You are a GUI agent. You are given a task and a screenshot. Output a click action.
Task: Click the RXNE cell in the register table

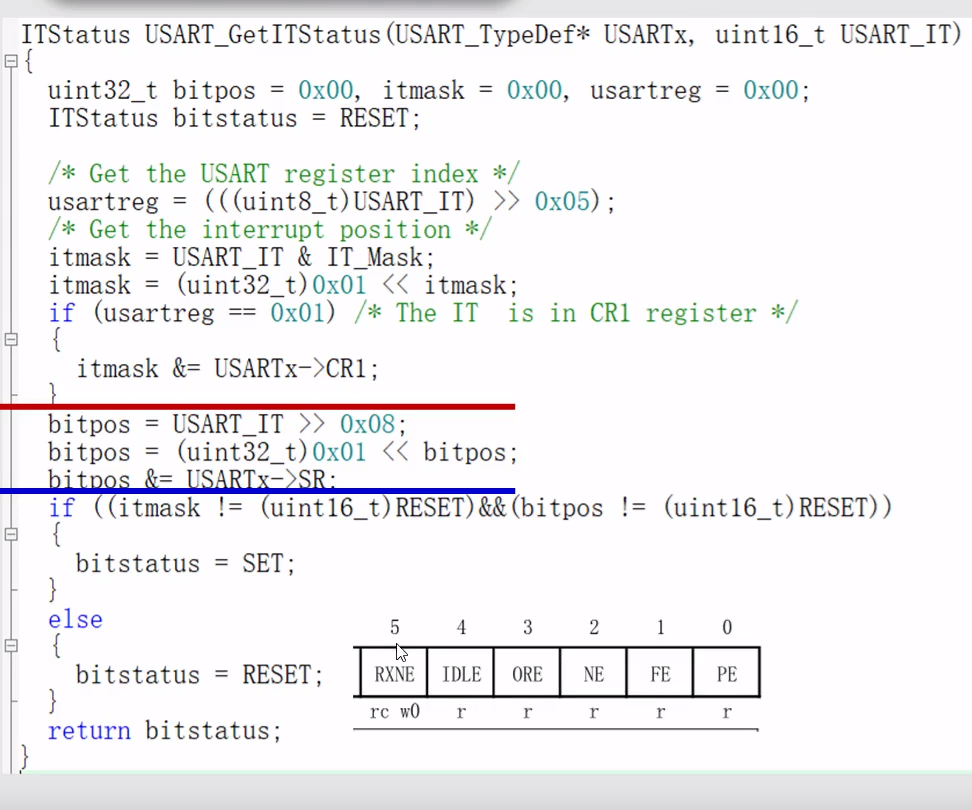click(x=393, y=673)
